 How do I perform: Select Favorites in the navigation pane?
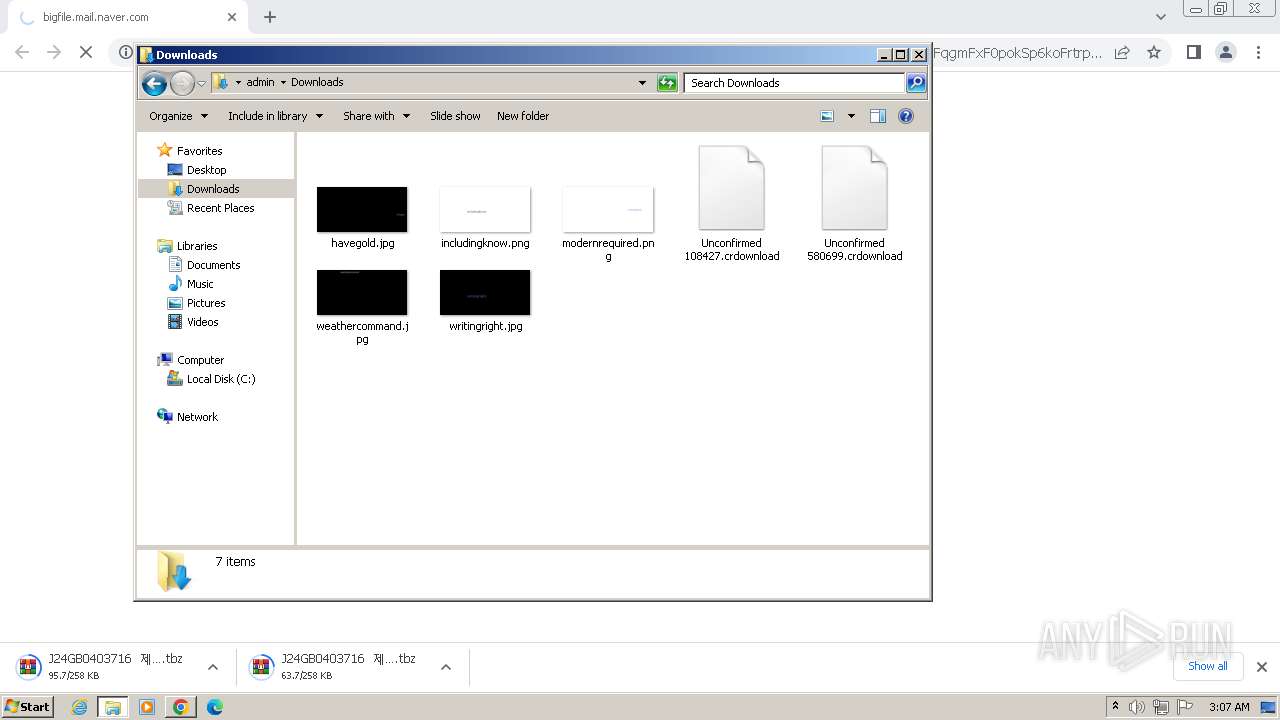(199, 151)
